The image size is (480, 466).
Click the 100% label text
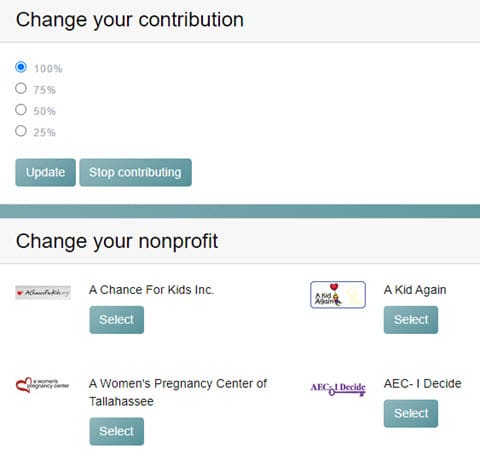point(48,69)
